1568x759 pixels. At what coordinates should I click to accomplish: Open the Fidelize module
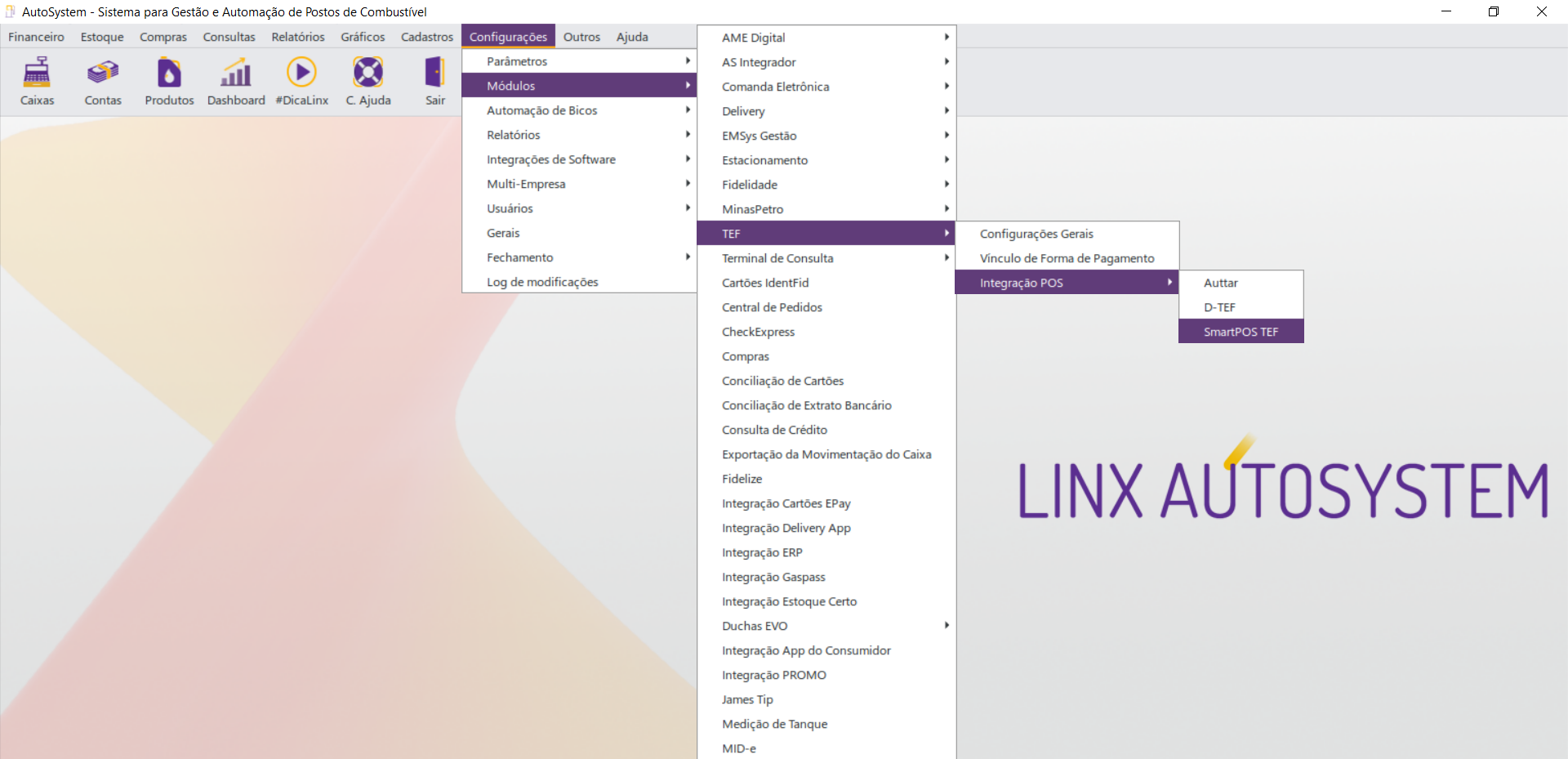[x=826, y=479]
